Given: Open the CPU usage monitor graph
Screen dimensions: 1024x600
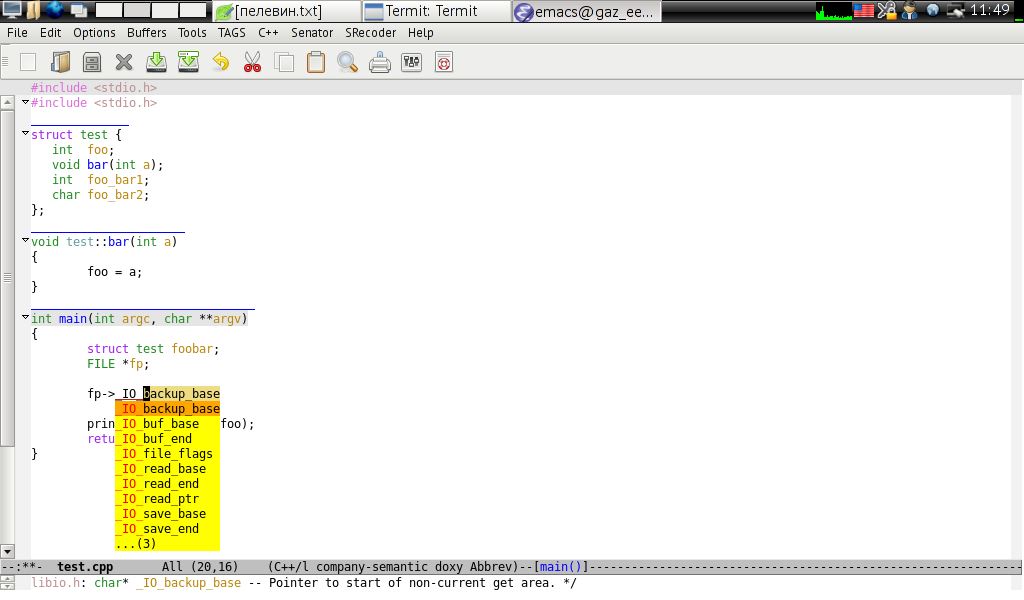Looking at the screenshot, I should click(834, 10).
